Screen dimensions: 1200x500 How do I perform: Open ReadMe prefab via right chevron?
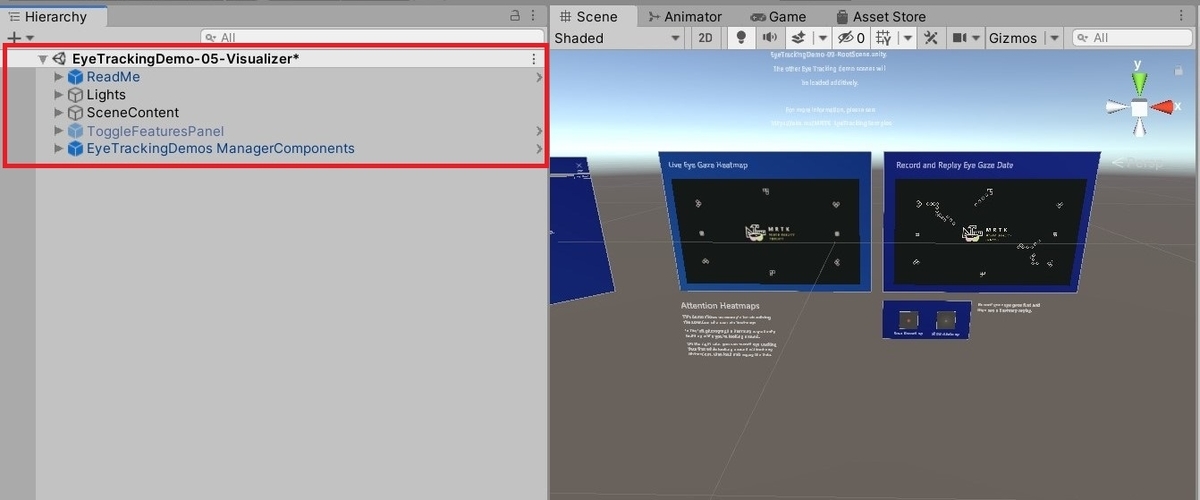(x=539, y=77)
